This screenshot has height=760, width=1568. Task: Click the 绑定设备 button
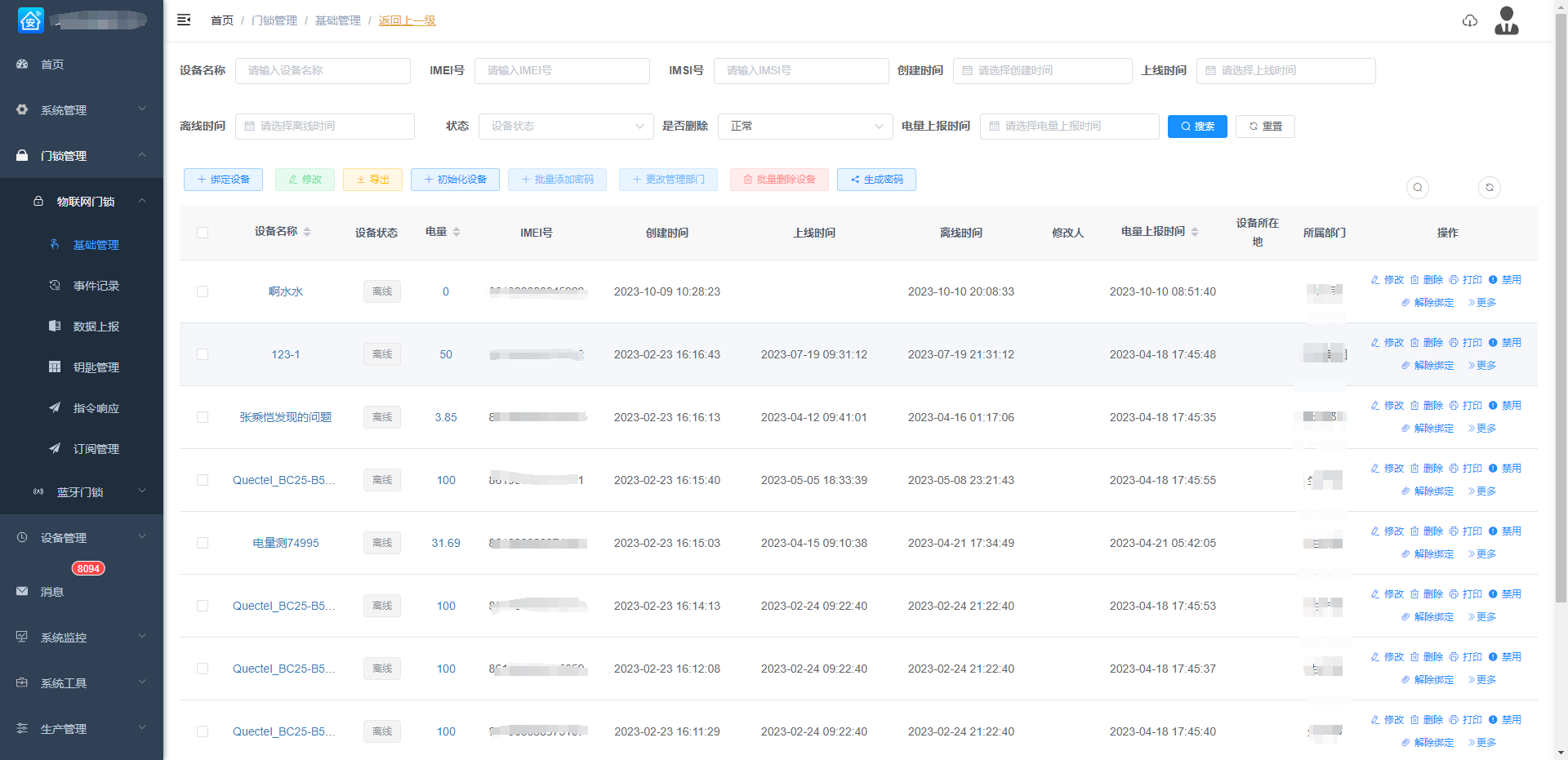(x=223, y=180)
